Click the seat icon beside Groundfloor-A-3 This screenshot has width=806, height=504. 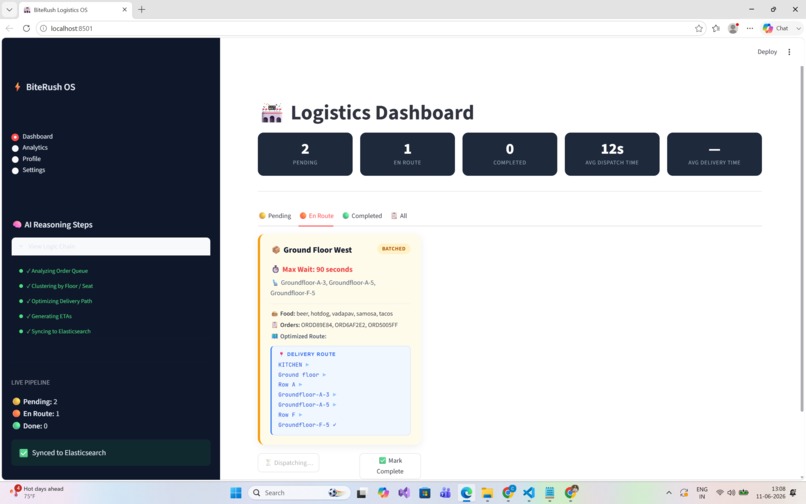tap(275, 282)
